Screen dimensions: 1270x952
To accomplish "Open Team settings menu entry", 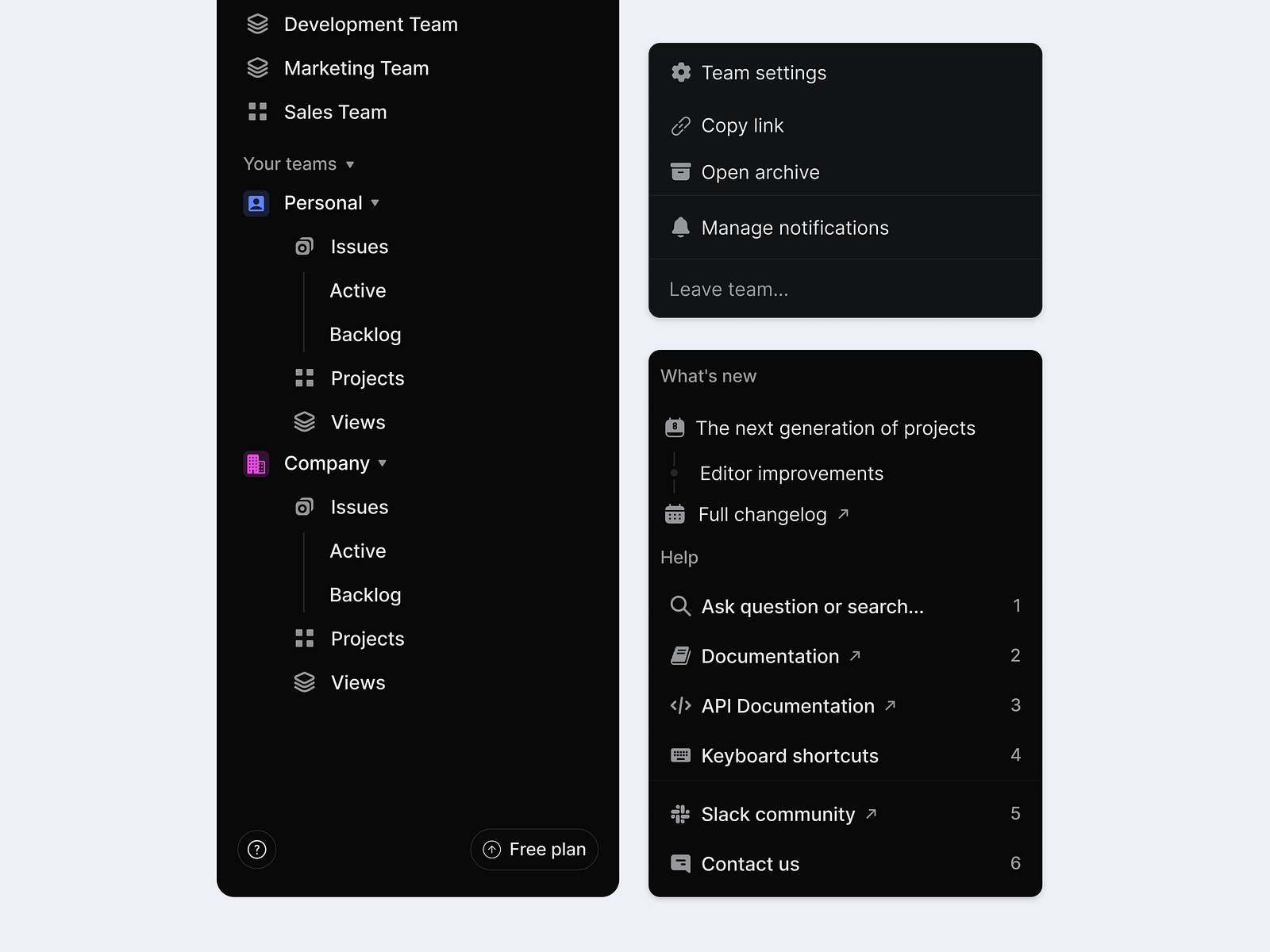I will (x=763, y=72).
